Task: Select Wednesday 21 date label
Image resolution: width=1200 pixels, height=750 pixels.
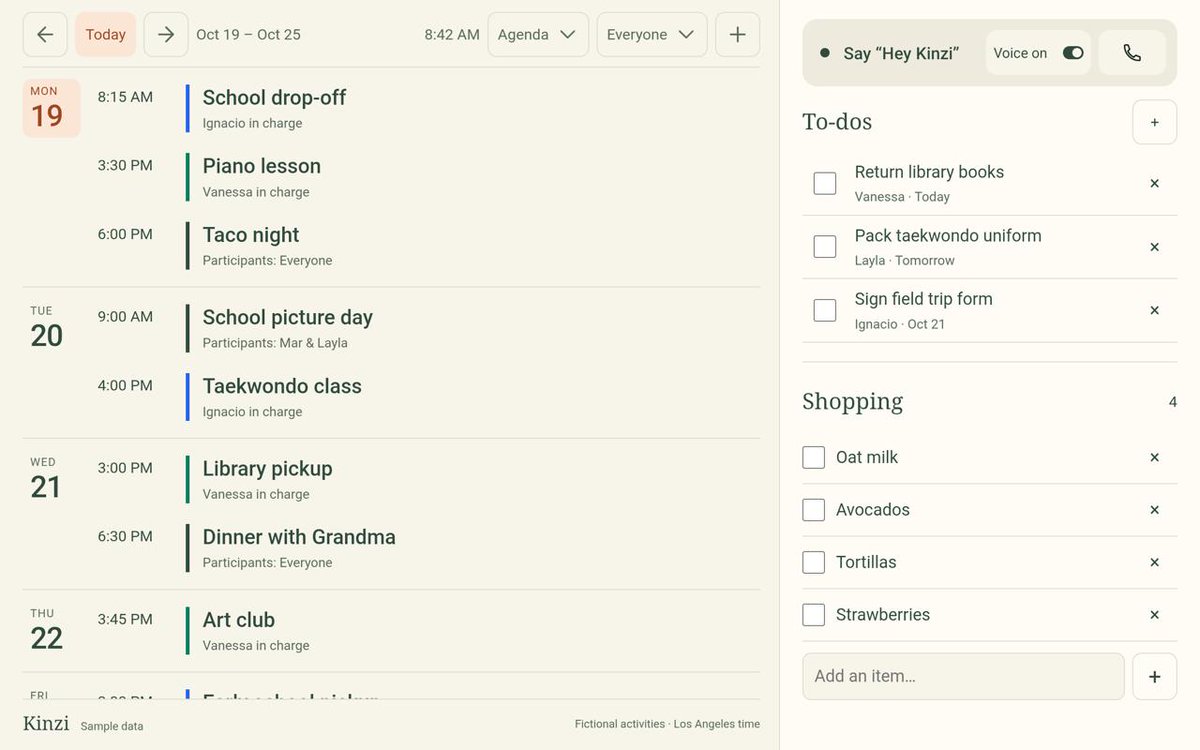Action: 46,479
